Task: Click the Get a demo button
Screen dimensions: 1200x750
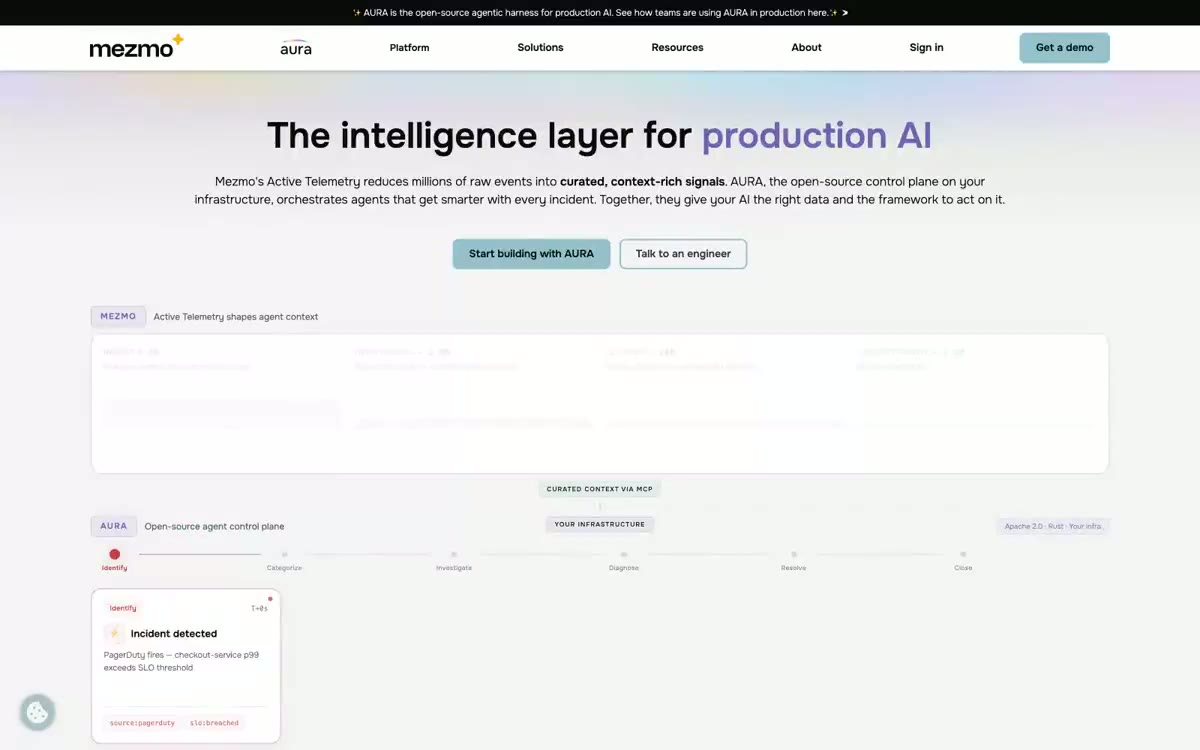Action: (1064, 48)
